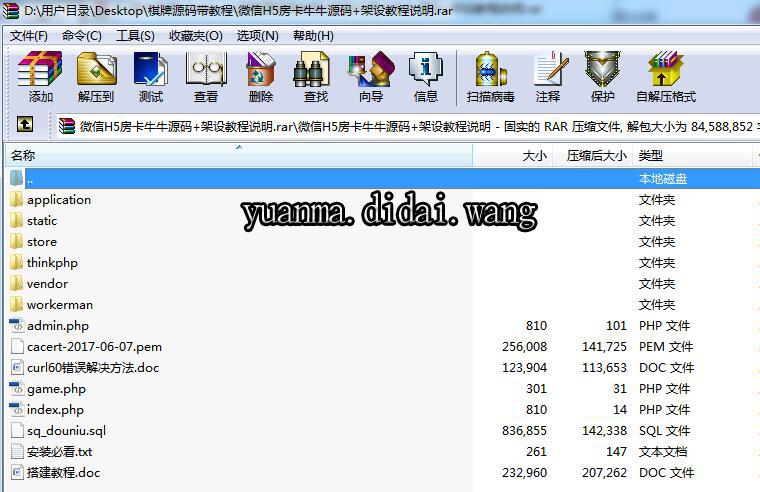760x492 pixels.
Task: Click the thinkphp folder icon
Action: pos(16,262)
